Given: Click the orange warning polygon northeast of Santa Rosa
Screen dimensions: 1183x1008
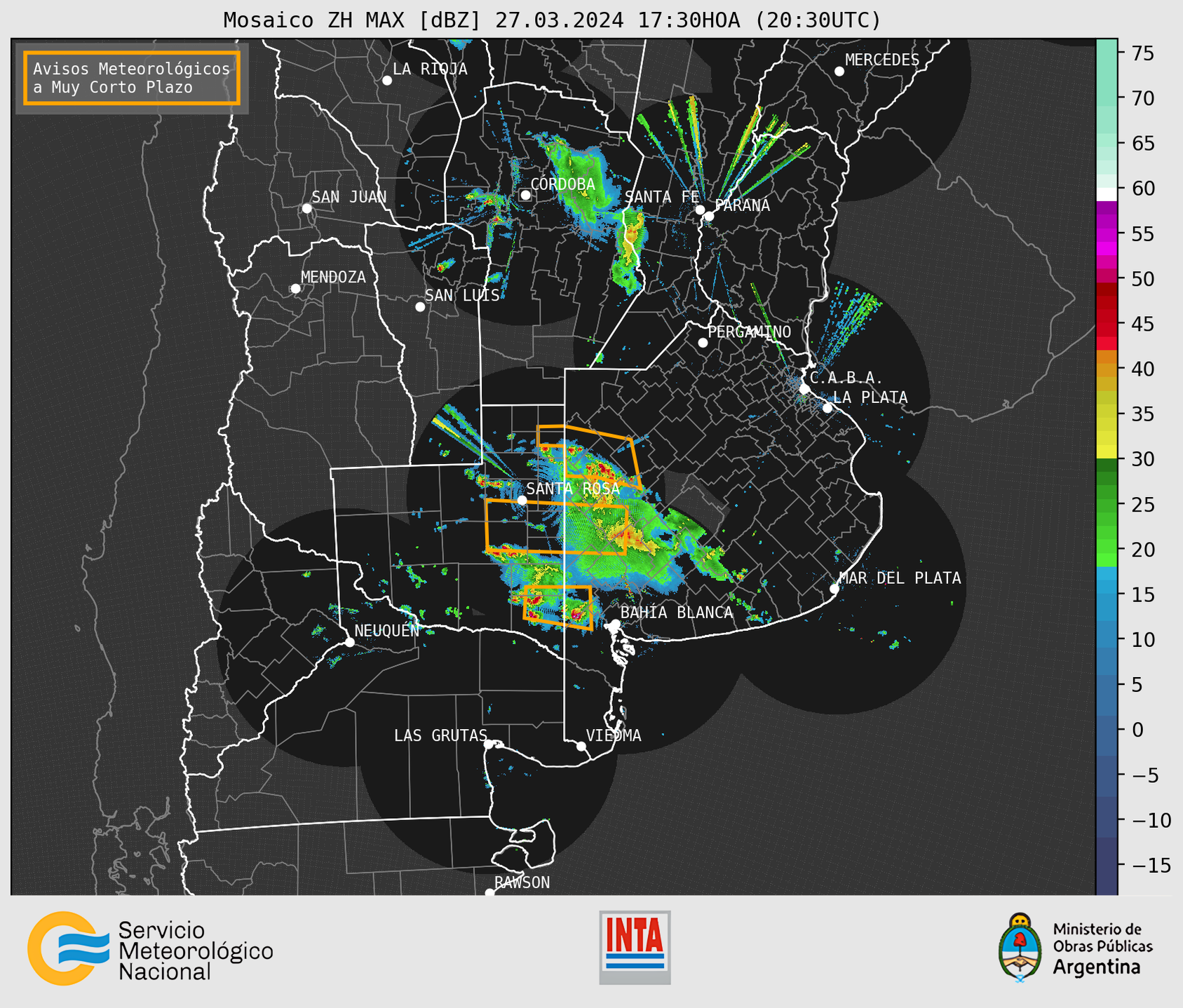Looking at the screenshot, I should 589,457.
